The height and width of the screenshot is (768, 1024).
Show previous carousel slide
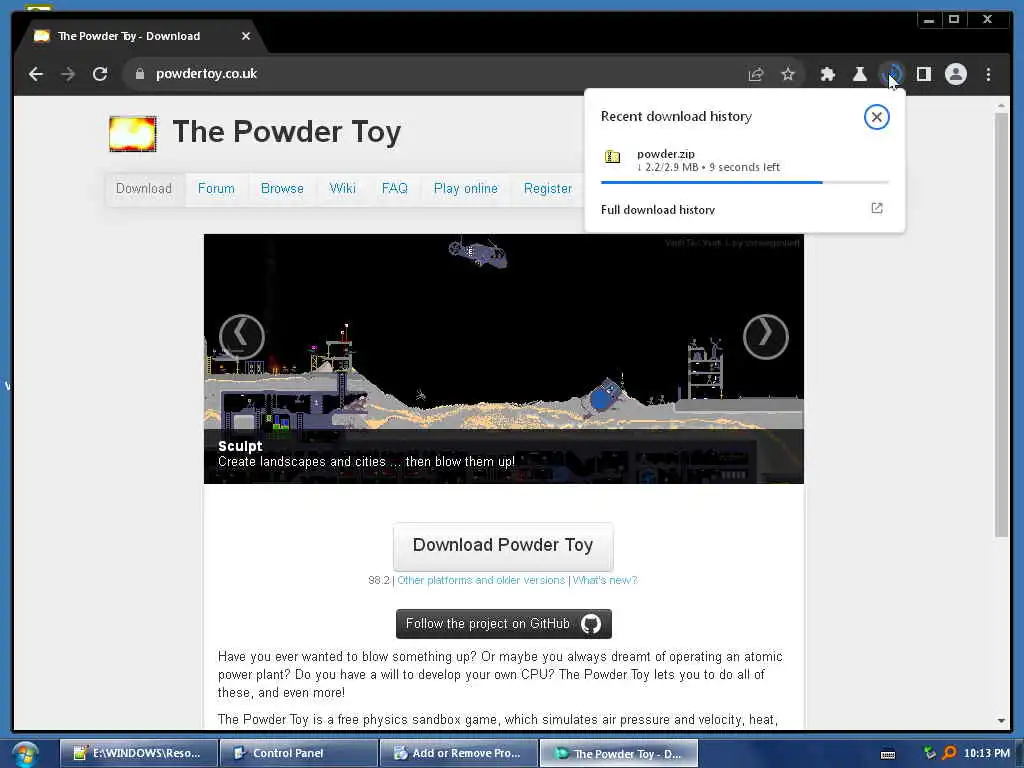click(x=242, y=337)
